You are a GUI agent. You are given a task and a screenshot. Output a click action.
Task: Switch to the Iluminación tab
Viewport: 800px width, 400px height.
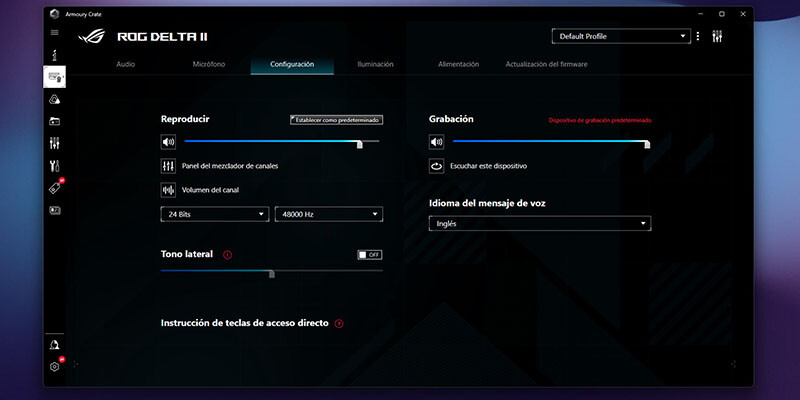[x=376, y=64]
